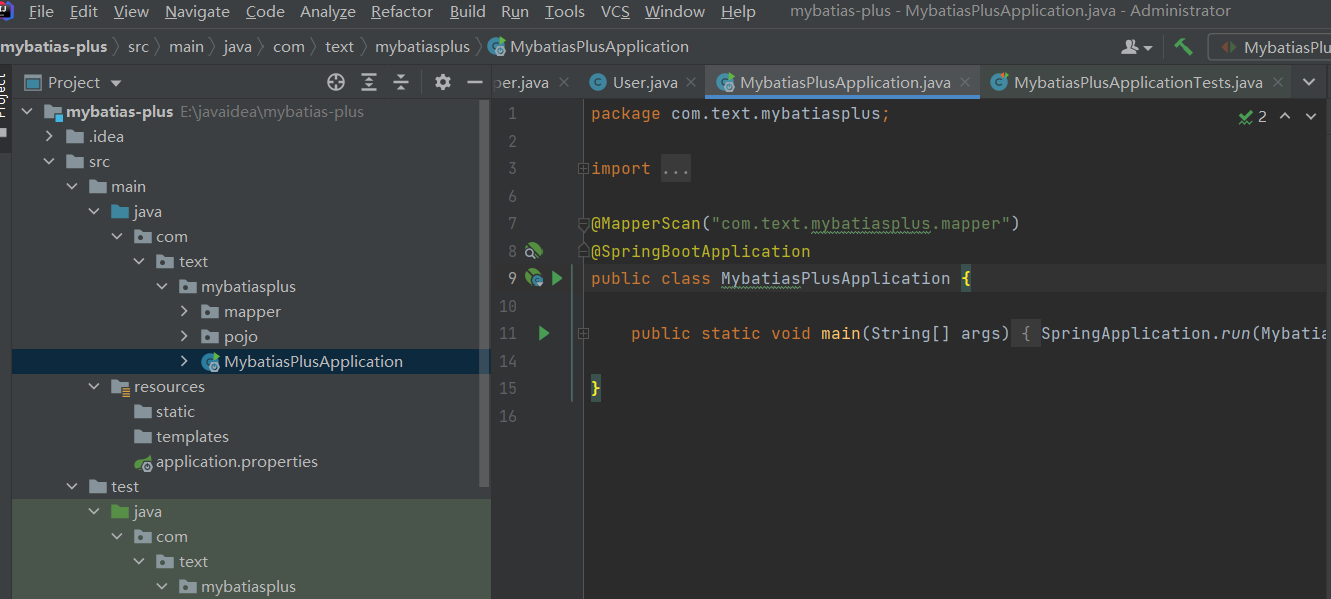Click the Collapse All icon in Project panel
This screenshot has width=1331, height=599.
click(401, 82)
